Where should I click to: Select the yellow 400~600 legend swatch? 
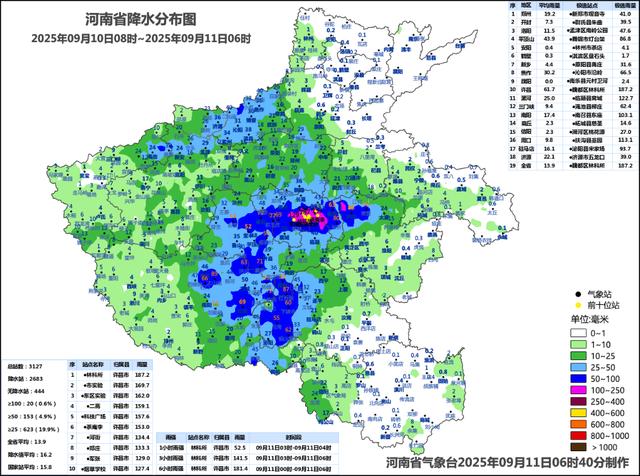[x=578, y=413]
